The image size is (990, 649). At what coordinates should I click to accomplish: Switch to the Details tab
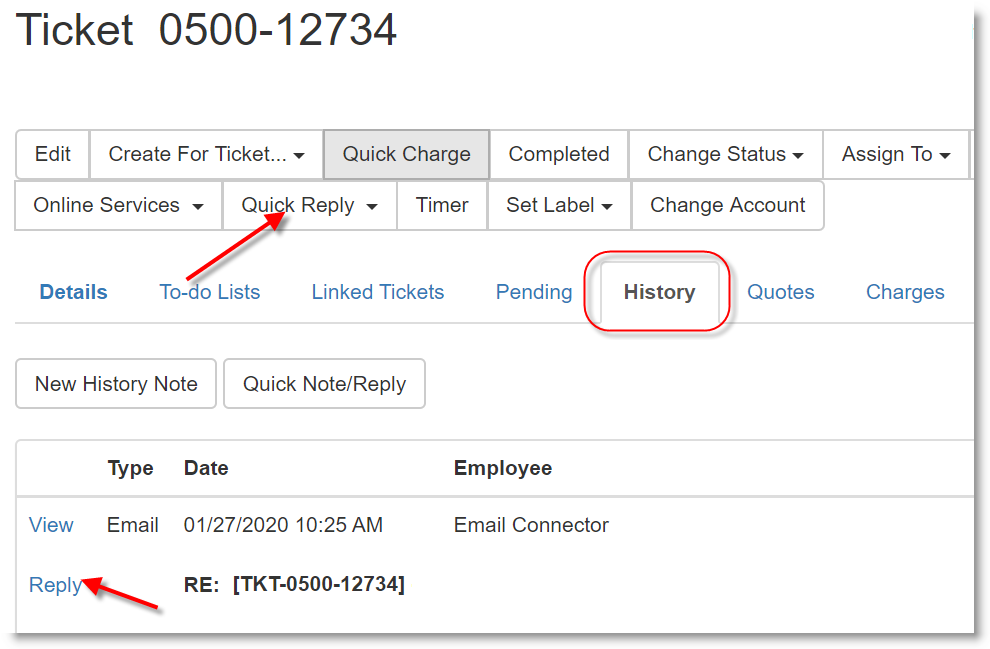[x=73, y=292]
